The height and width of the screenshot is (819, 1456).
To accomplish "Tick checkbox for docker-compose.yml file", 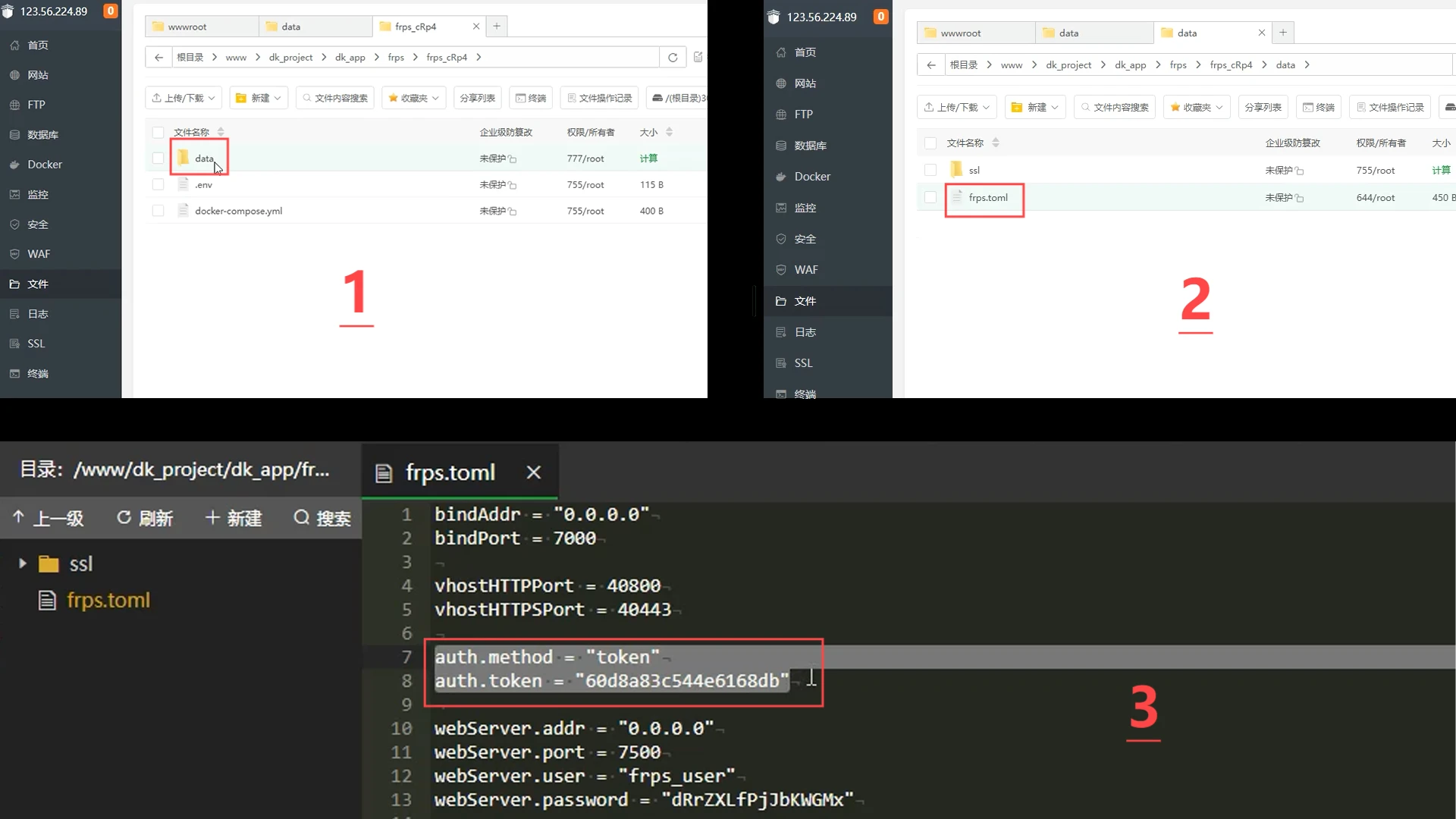I will pos(158,211).
